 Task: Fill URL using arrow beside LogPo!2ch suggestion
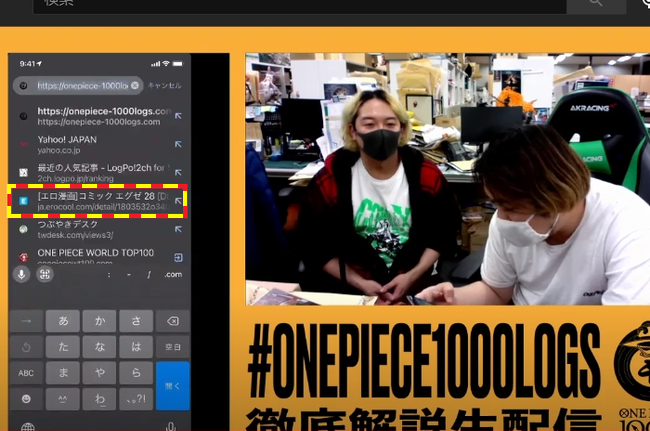pos(178,172)
